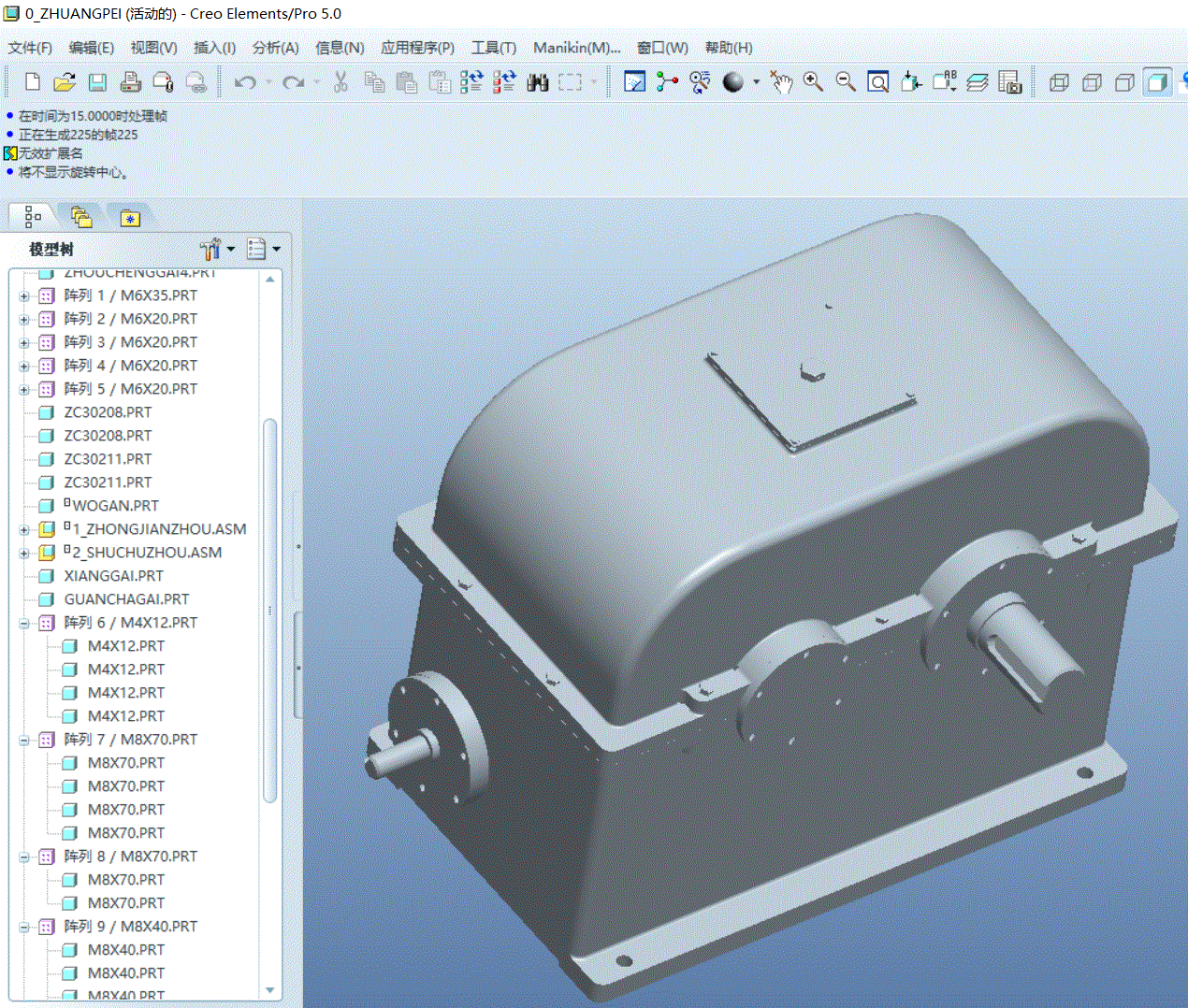
Task: Open the 分析(A) menu
Action: click(x=275, y=48)
